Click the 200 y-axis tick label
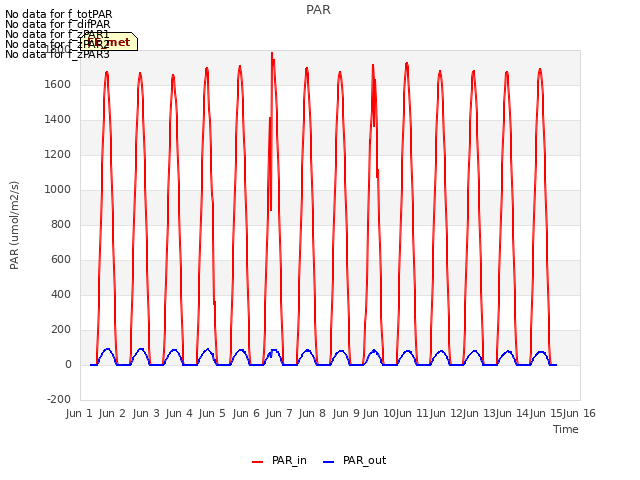The height and width of the screenshot is (480, 640). [61, 329]
